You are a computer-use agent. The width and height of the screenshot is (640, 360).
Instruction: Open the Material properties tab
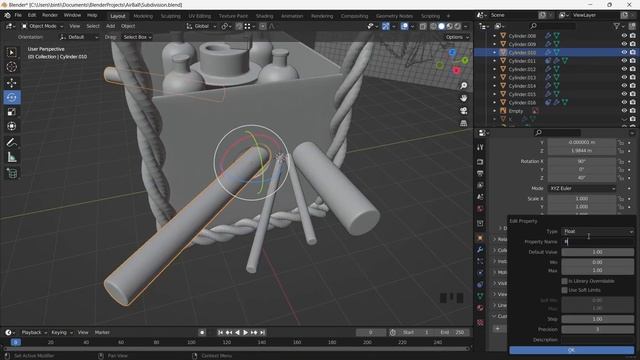pos(480,308)
